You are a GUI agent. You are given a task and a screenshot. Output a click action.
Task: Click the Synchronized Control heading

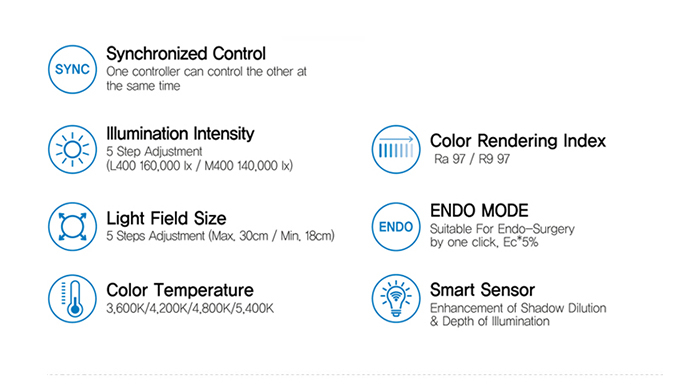186,54
